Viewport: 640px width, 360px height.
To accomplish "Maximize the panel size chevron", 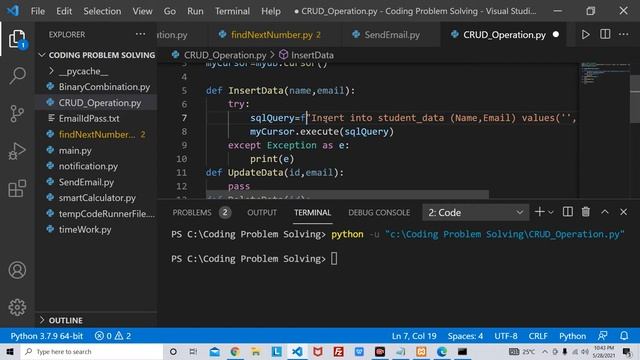I will [605, 212].
